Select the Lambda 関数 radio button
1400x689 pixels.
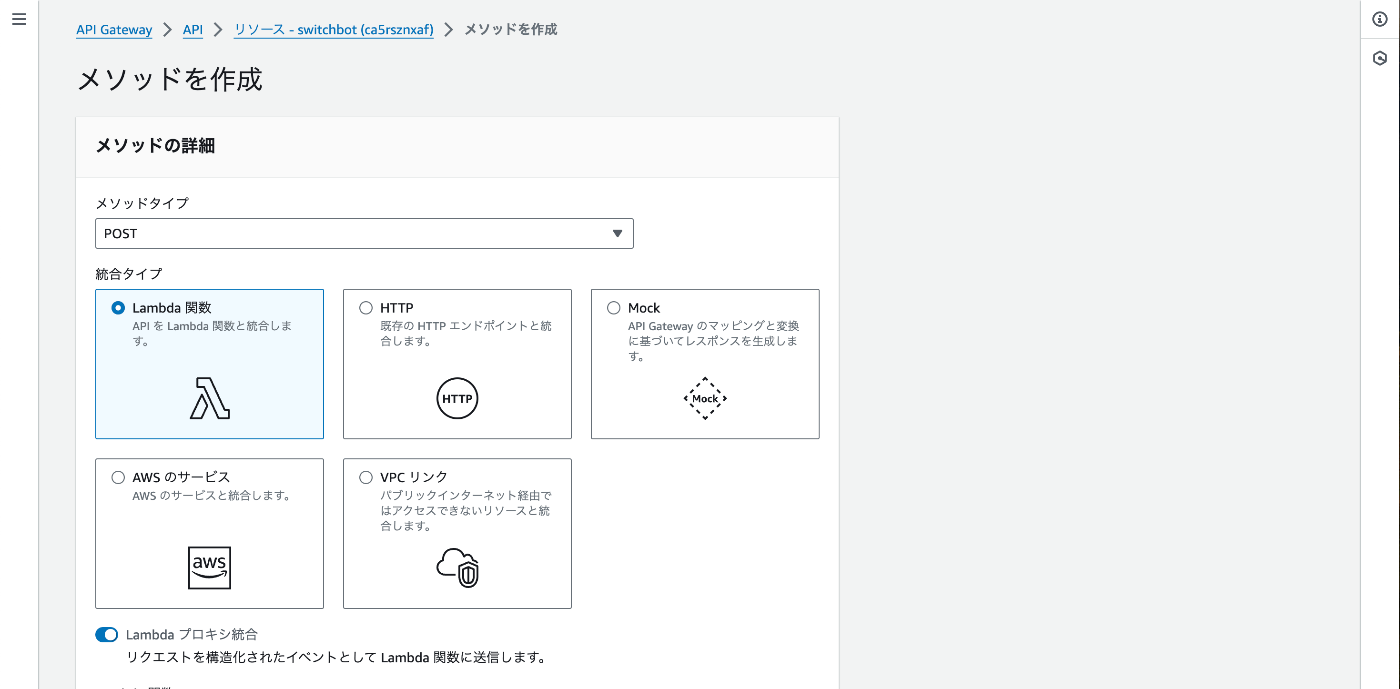coord(118,308)
